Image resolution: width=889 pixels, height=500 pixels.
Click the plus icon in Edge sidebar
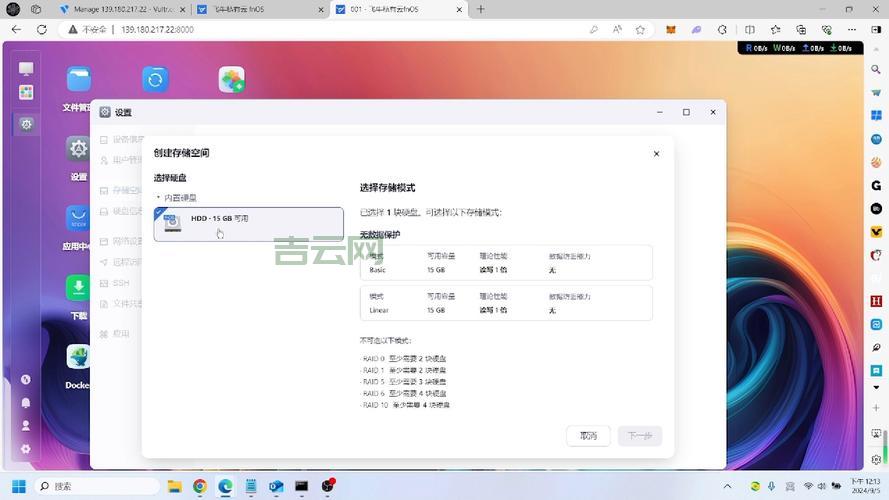876,408
